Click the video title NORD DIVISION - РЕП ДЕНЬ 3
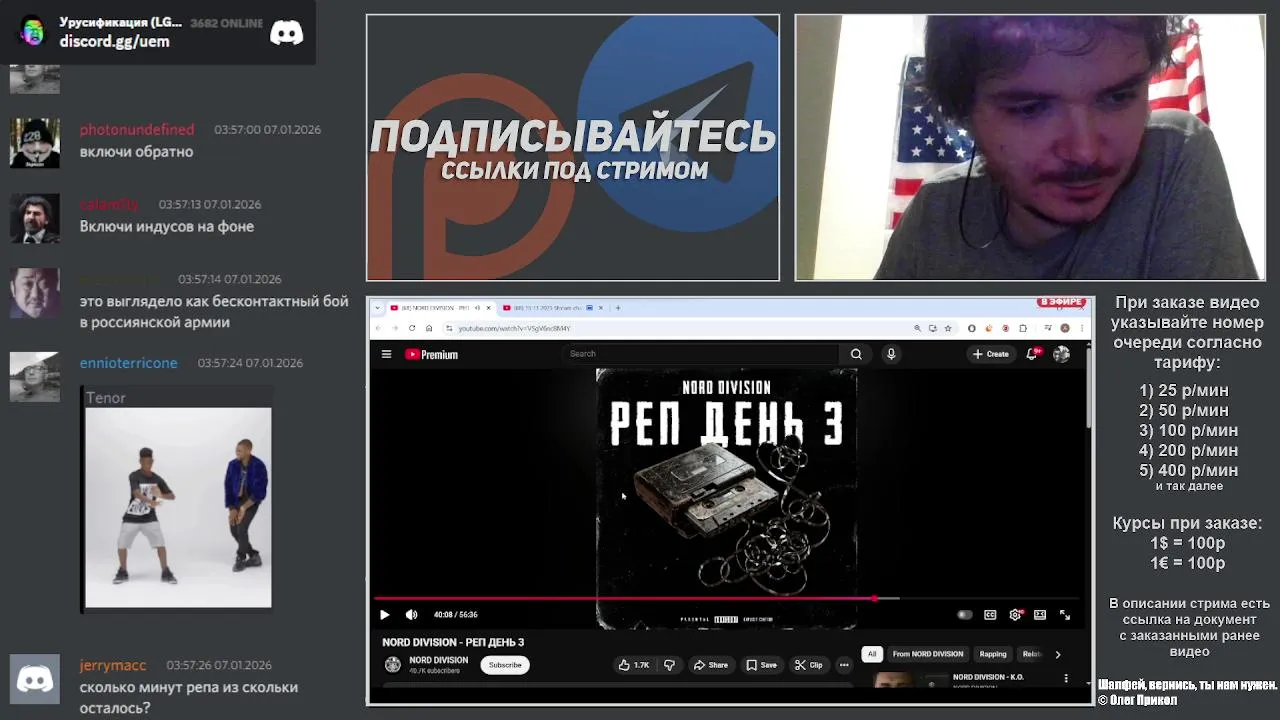Image resolution: width=1280 pixels, height=720 pixels. 453,642
